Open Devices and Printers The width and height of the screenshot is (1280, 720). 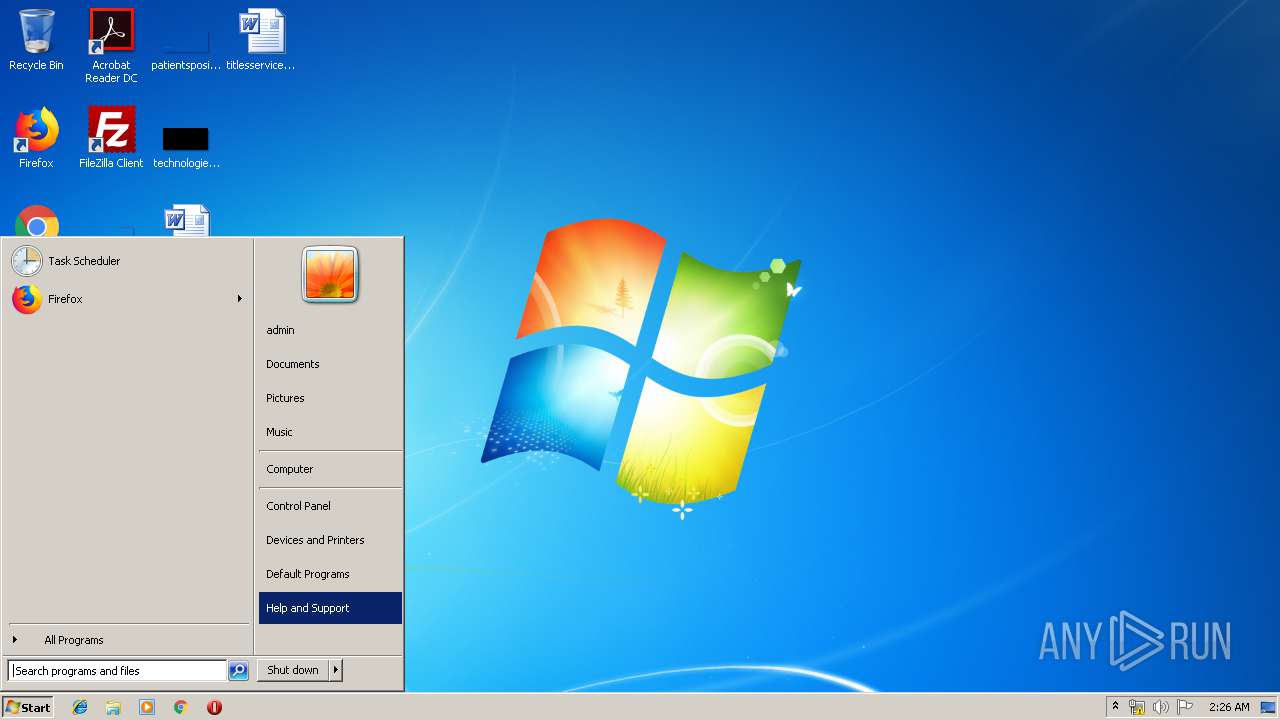click(330, 540)
